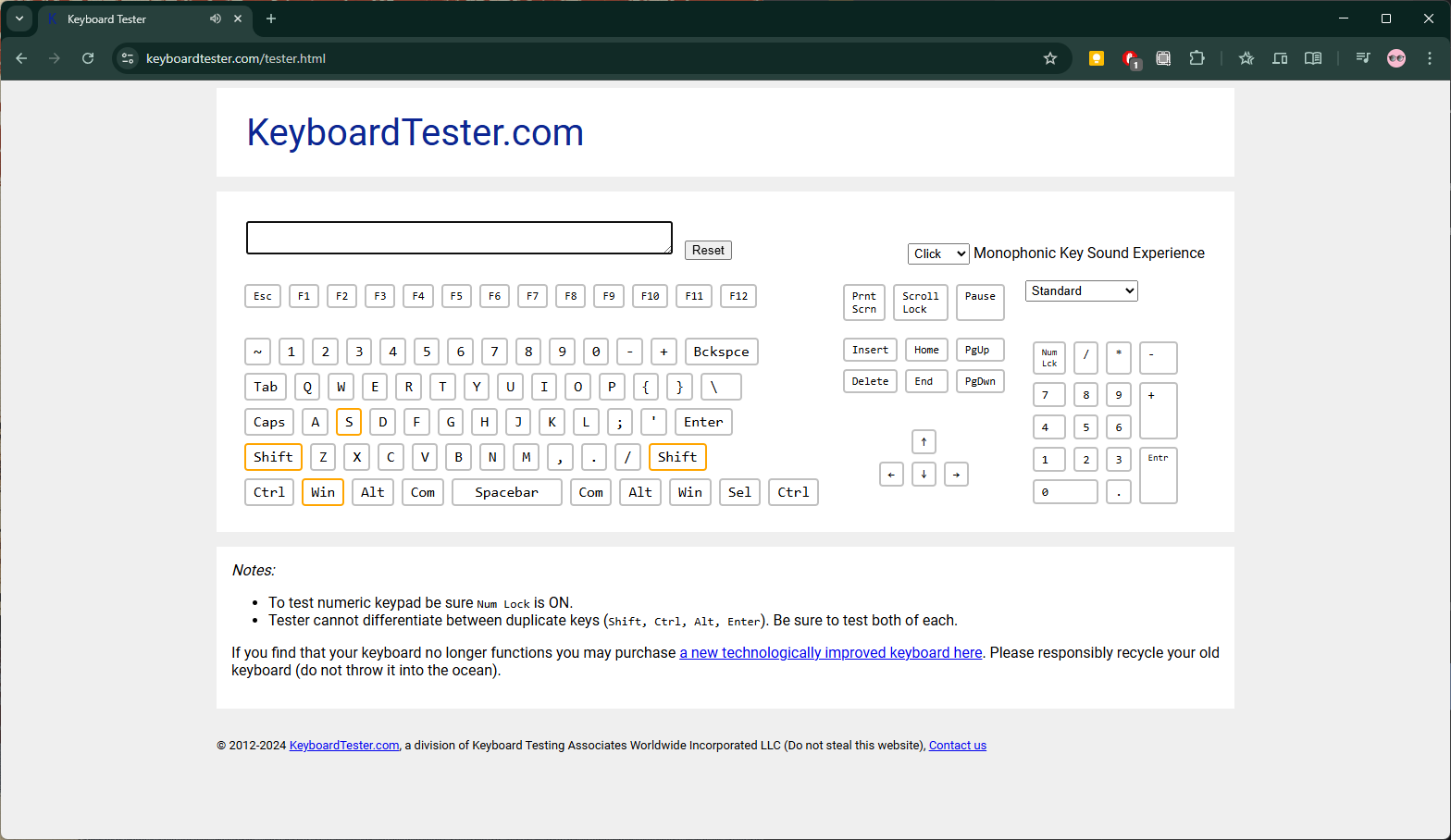Click the address bar URL
This screenshot has width=1451, height=840.
[236, 58]
